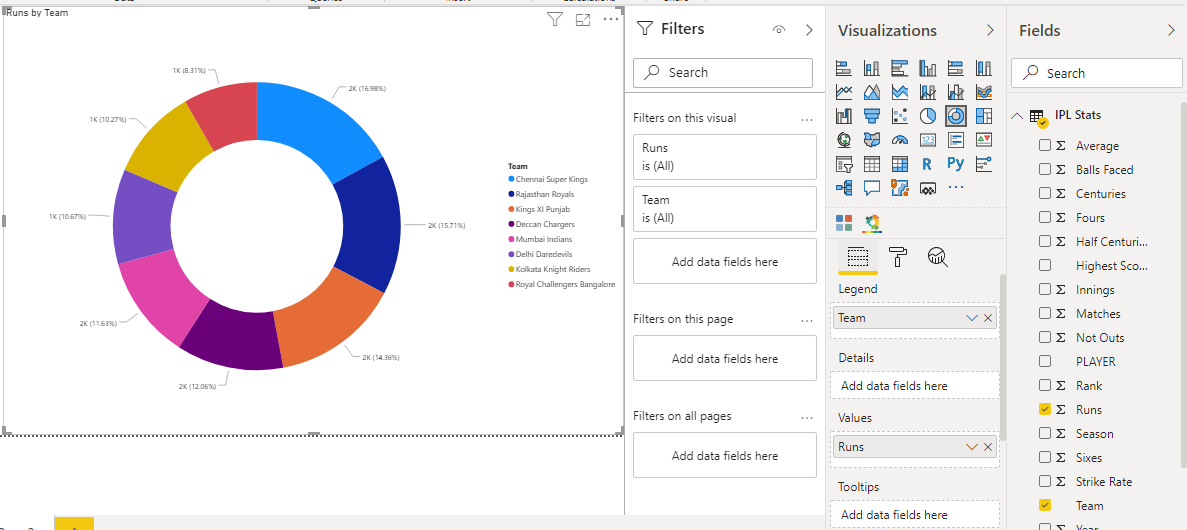Click Royal Challengers Bangalore legend color dot

(512, 285)
